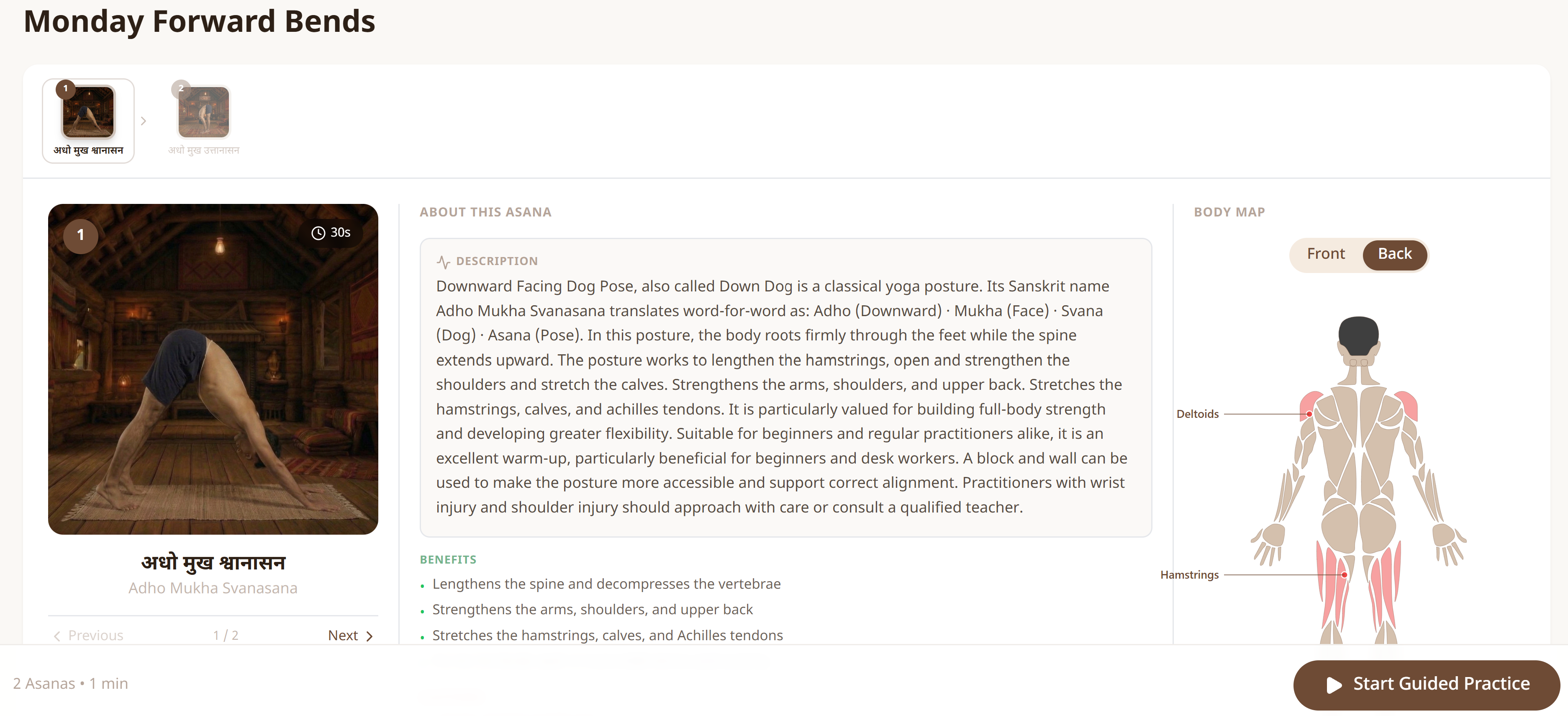Screen dimensions: 1568x716
Task: Click the left chevron beside Previous
Action: coord(57,636)
